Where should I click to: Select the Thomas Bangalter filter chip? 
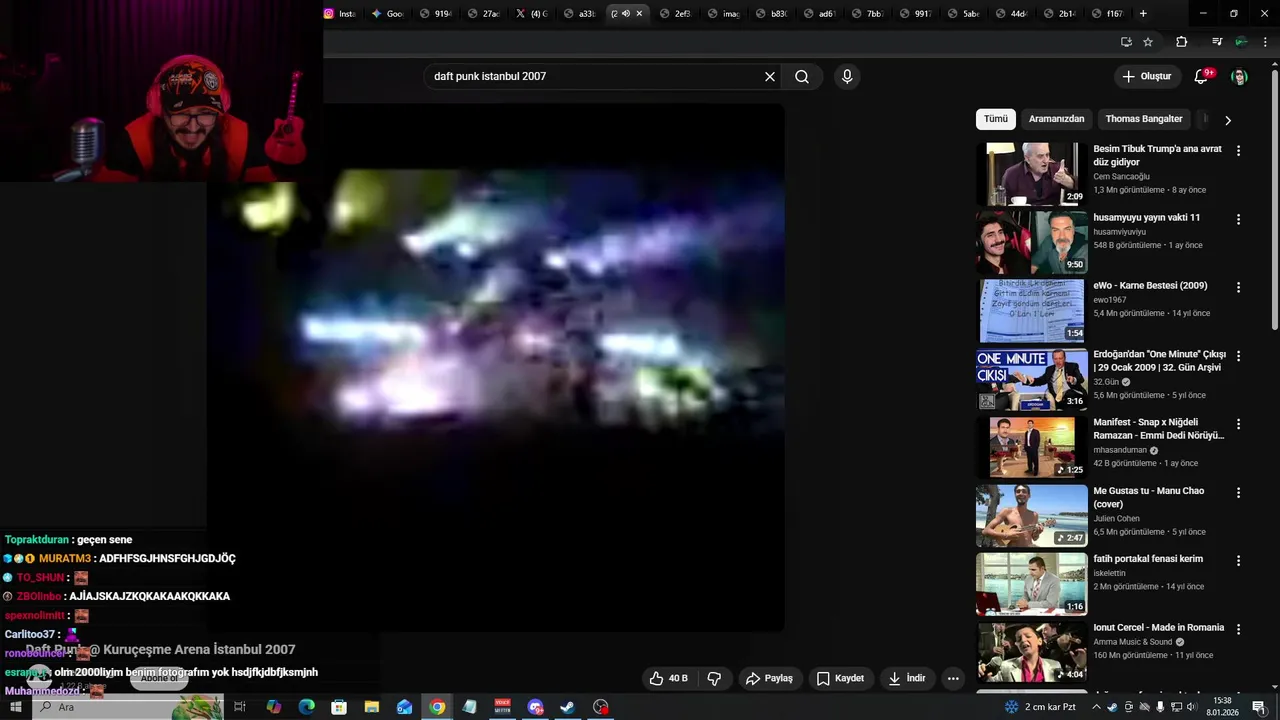(x=1144, y=119)
